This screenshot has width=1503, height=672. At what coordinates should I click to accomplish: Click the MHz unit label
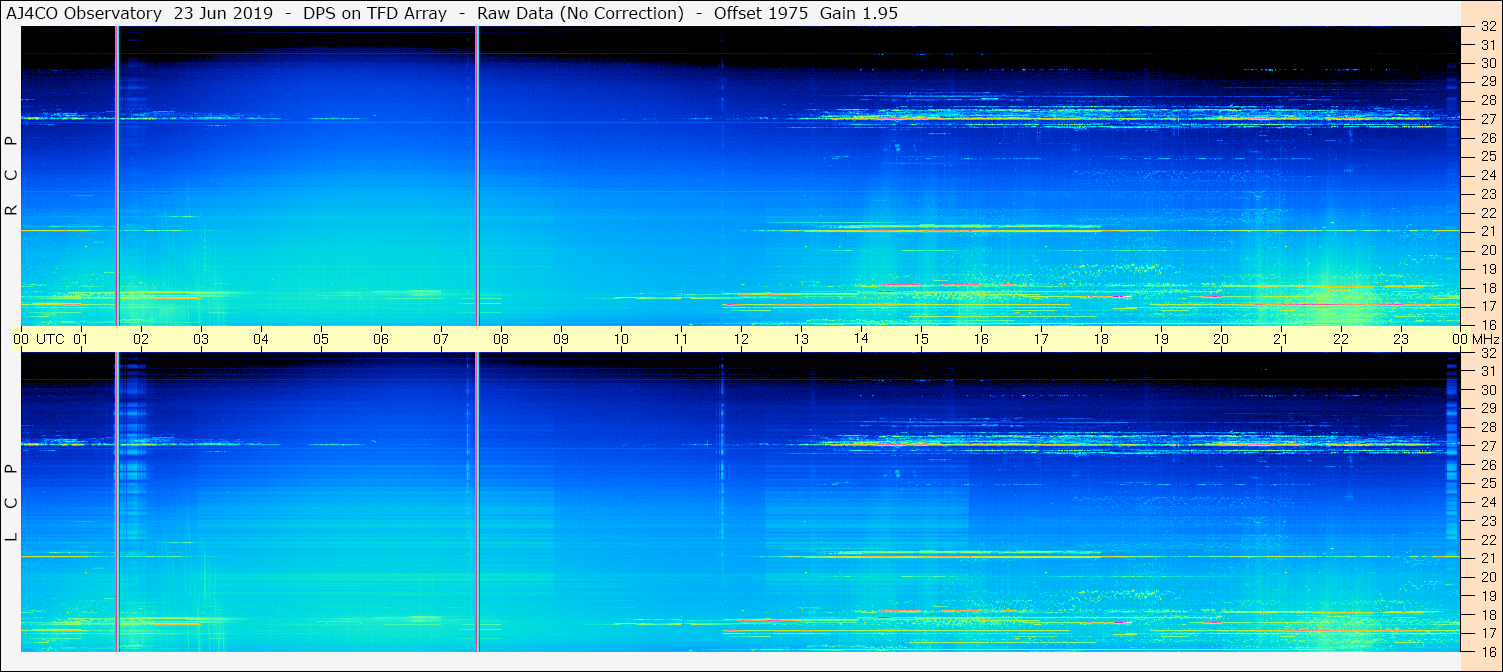point(1484,339)
